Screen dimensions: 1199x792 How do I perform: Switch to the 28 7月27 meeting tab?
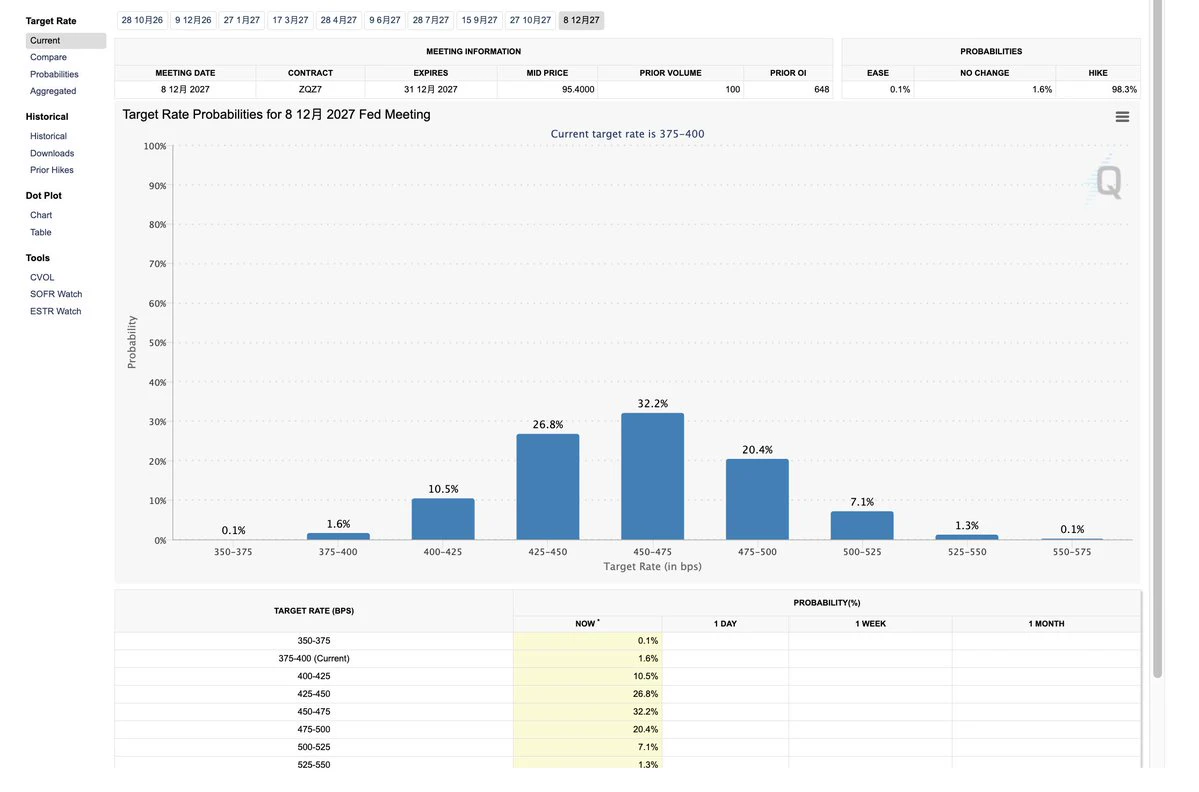(x=431, y=21)
